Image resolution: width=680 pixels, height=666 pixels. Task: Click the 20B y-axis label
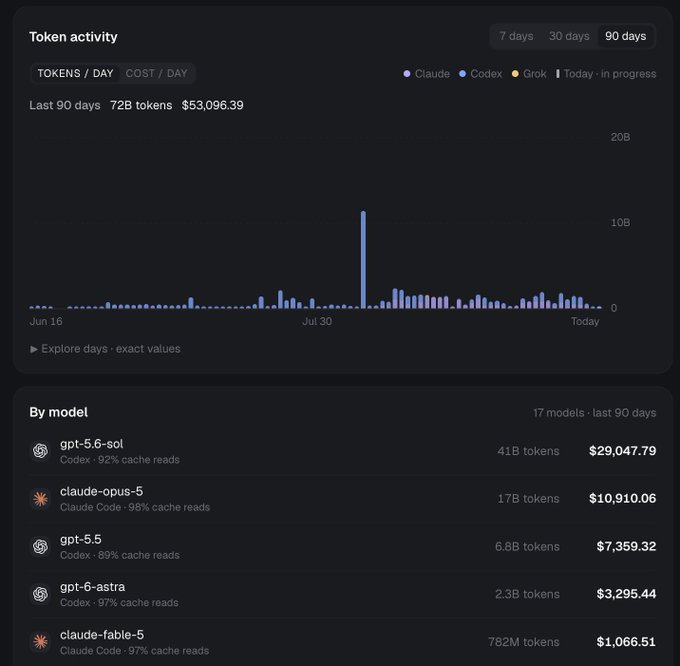click(620, 137)
